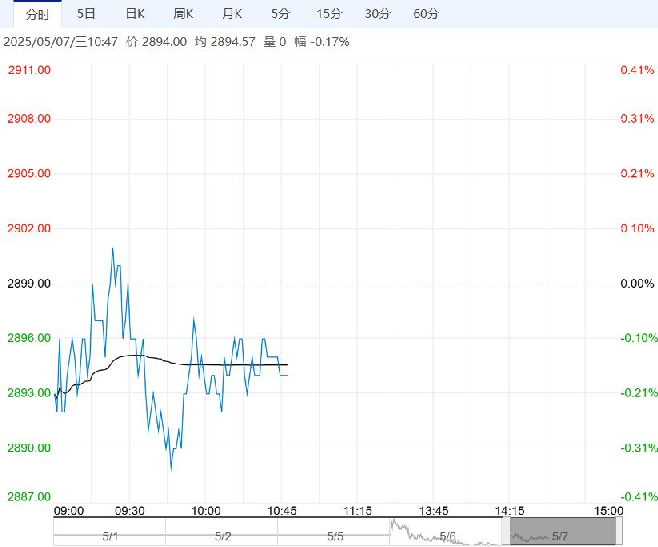
Task: Click the 5/2 section in the range navigator
Action: coord(222,532)
